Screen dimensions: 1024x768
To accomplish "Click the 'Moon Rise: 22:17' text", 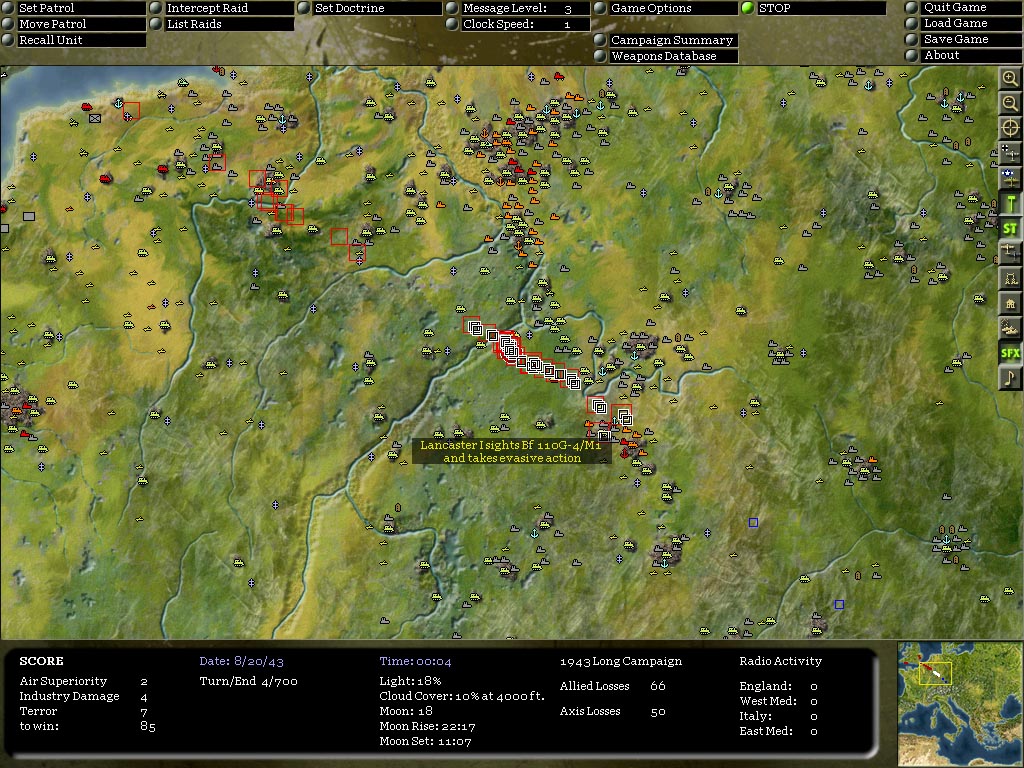I will click(427, 726).
